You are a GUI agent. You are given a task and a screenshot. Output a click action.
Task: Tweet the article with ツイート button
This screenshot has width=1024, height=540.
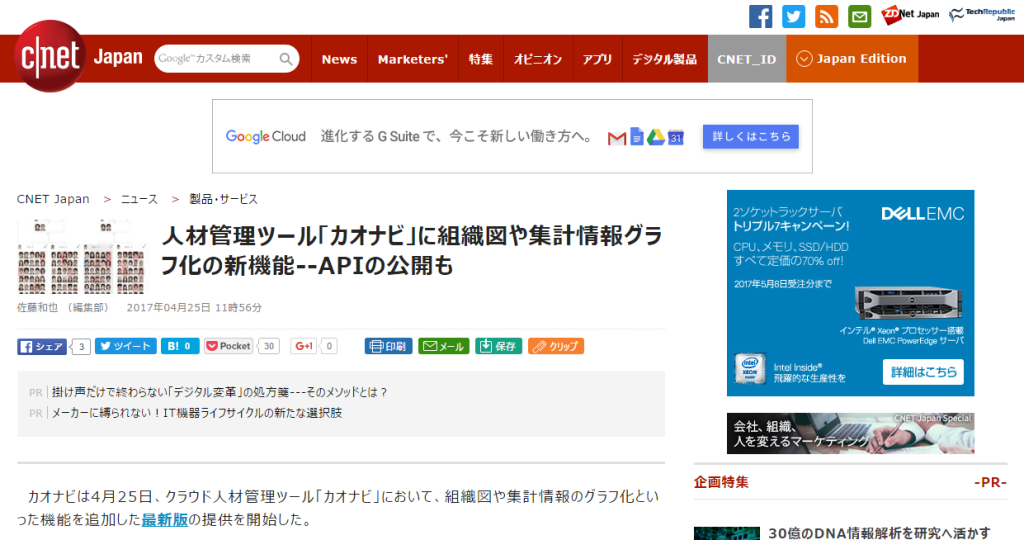click(125, 346)
